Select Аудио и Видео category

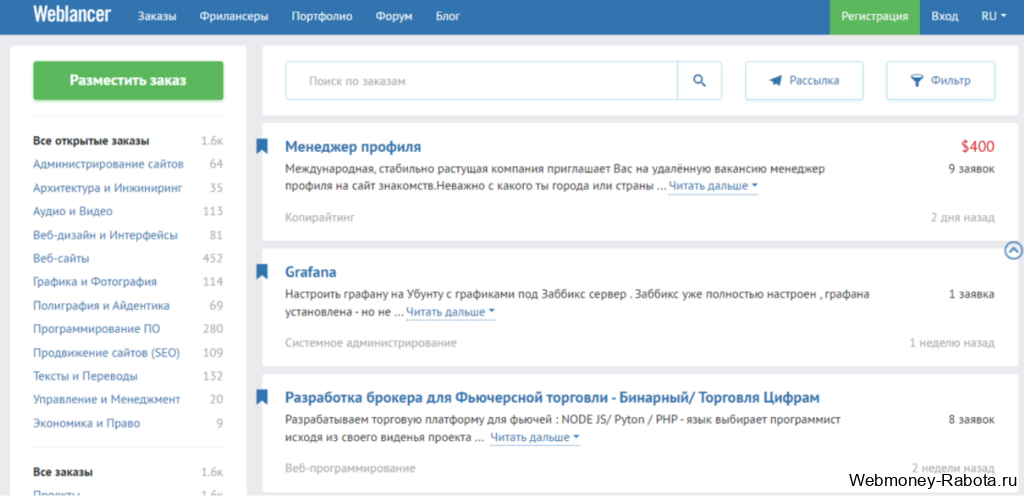coord(73,211)
